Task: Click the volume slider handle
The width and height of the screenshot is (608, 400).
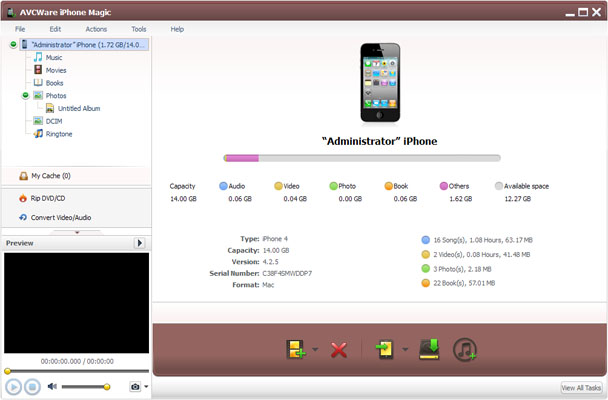Action: point(107,387)
